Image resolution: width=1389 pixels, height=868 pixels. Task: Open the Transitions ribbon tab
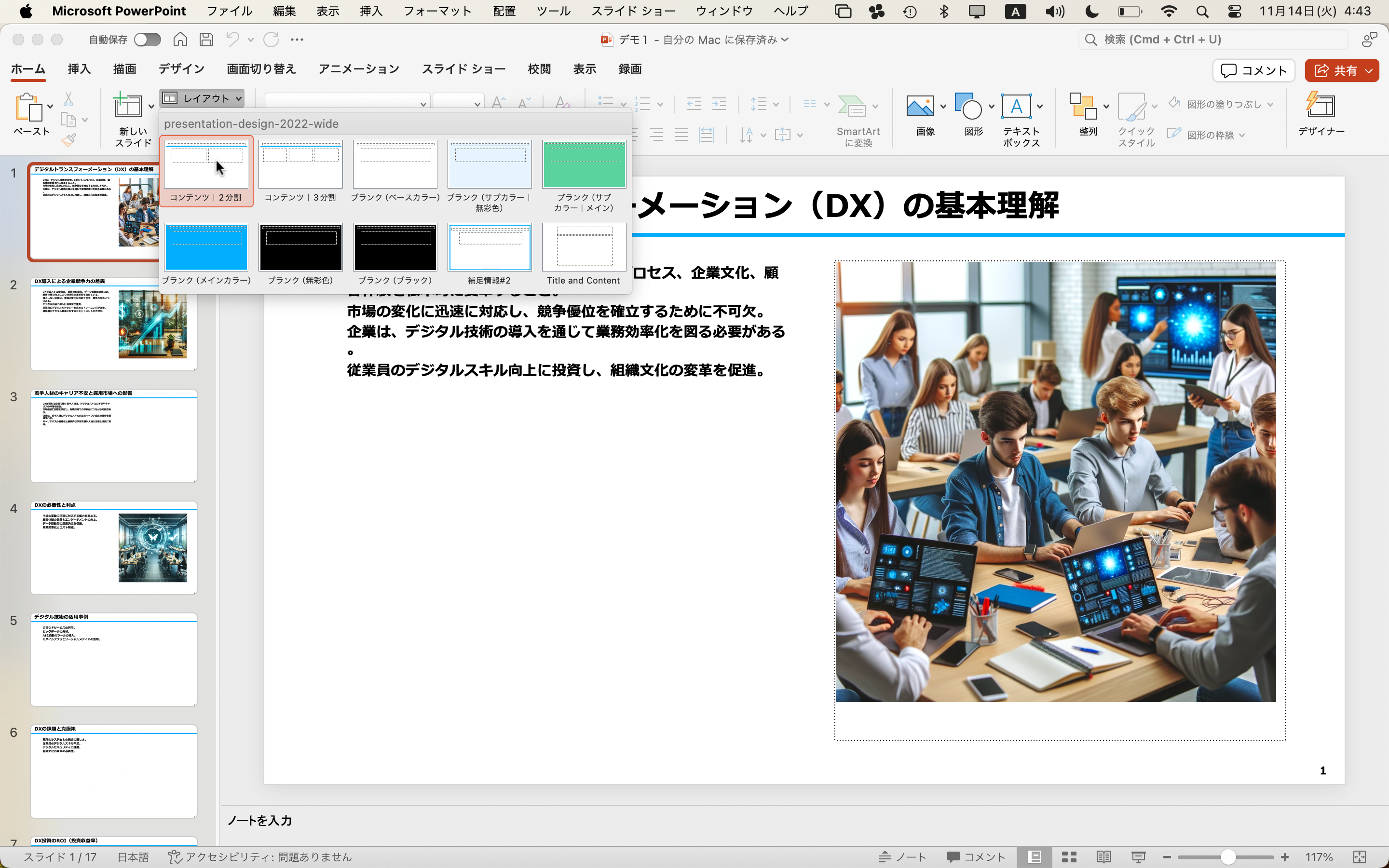tap(261, 69)
